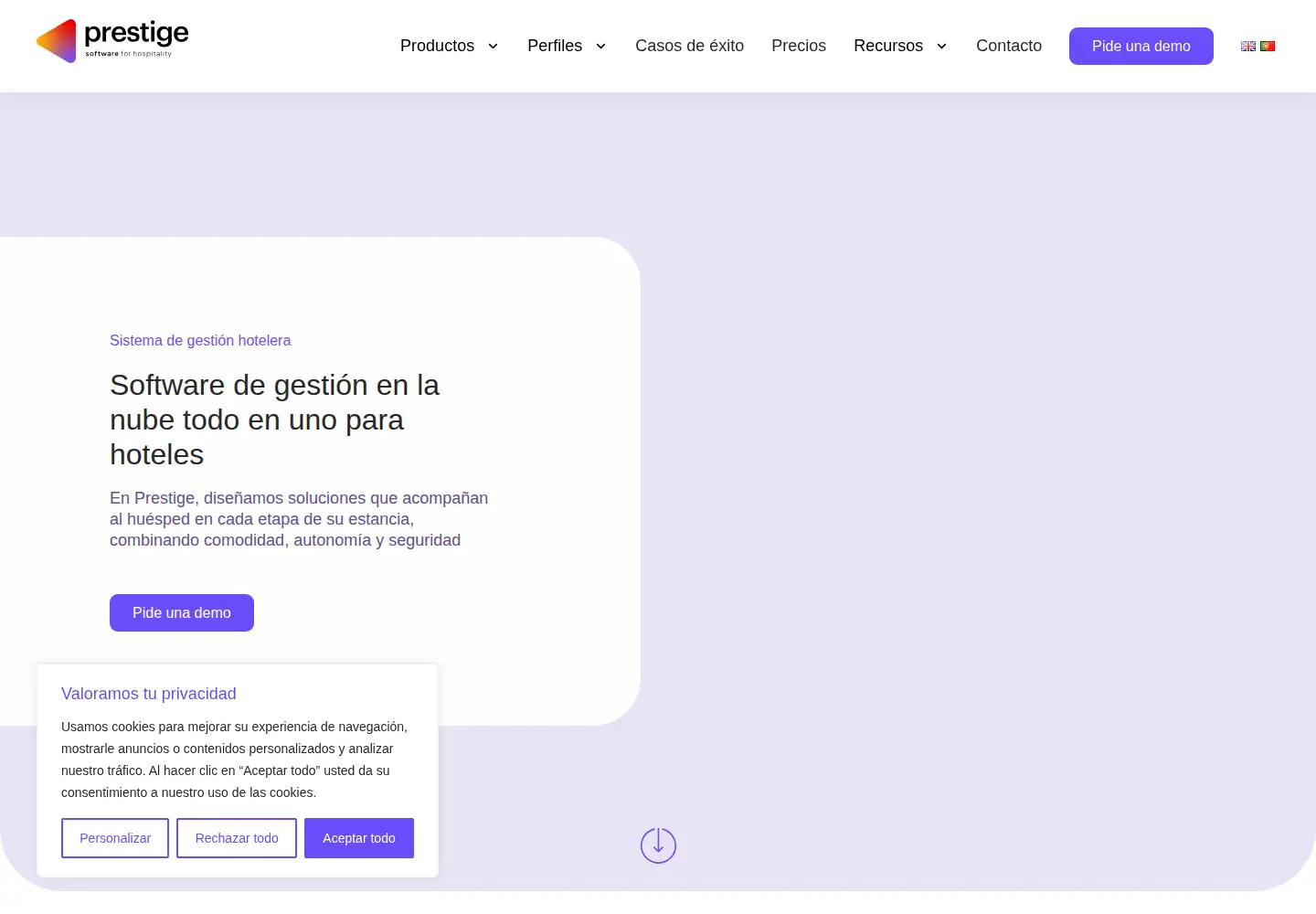Viewport: 1316px width, 914px height.
Task: Open the Productos menu
Action: pyautogui.click(x=437, y=46)
